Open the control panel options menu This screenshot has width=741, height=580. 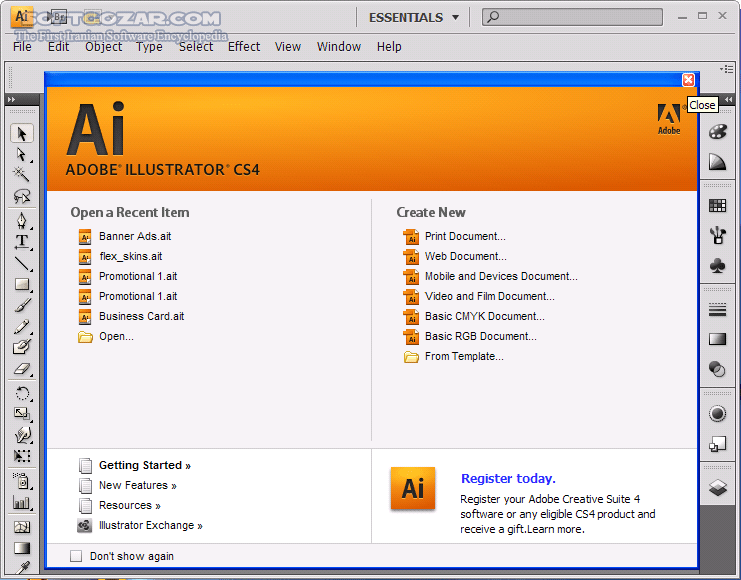coord(727,69)
